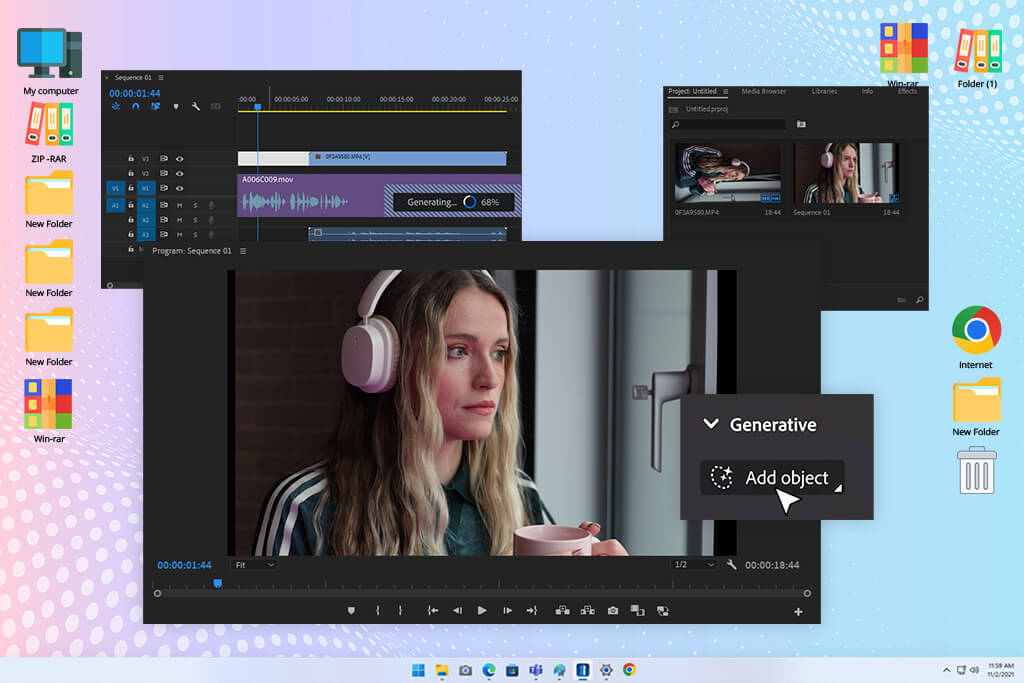Toggle sync lock on track V3

click(164, 159)
